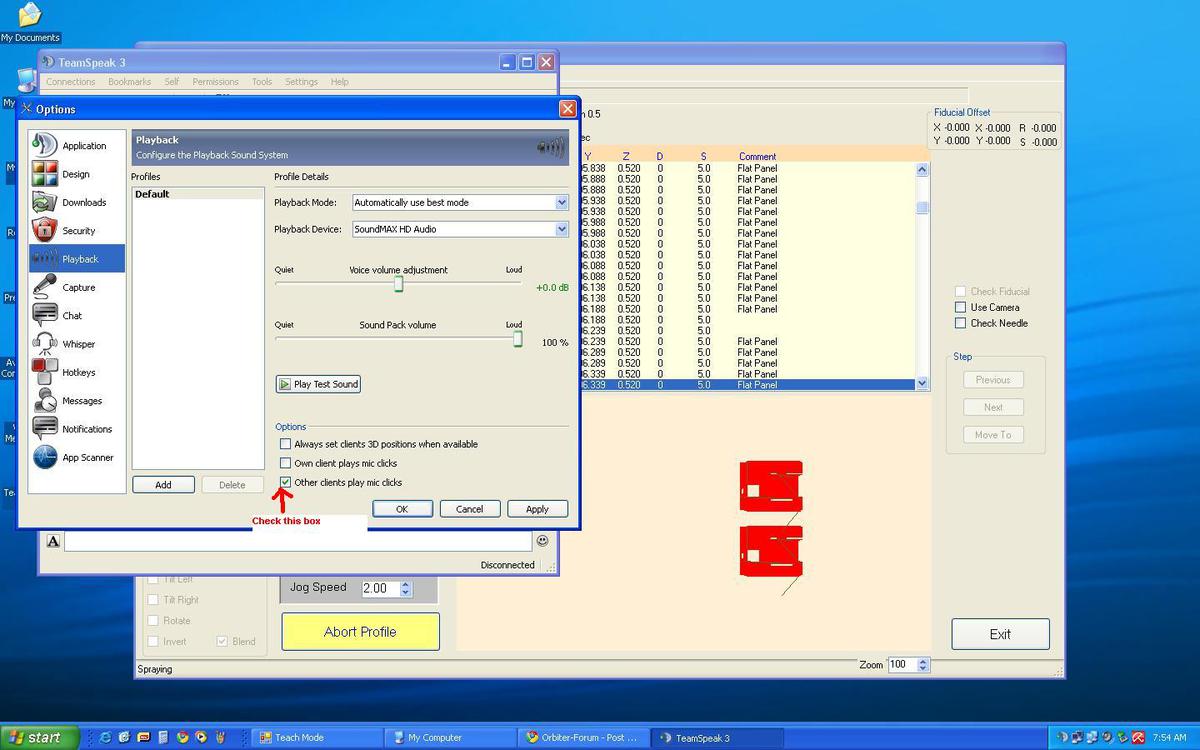Open the Tools menu in TeamSpeak

tap(262, 82)
